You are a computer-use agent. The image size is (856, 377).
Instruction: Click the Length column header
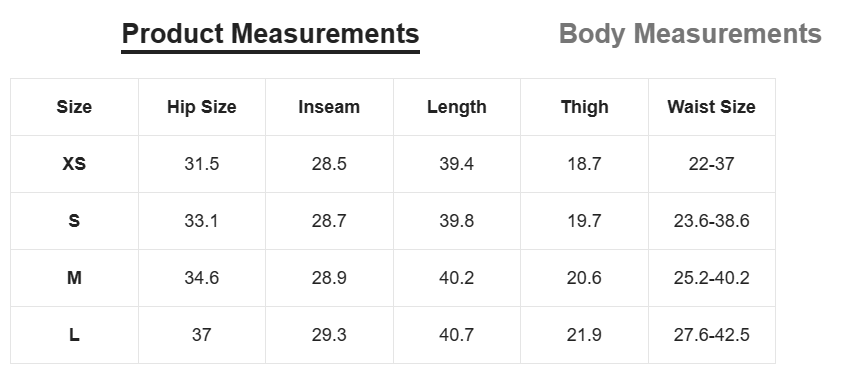[x=456, y=107]
